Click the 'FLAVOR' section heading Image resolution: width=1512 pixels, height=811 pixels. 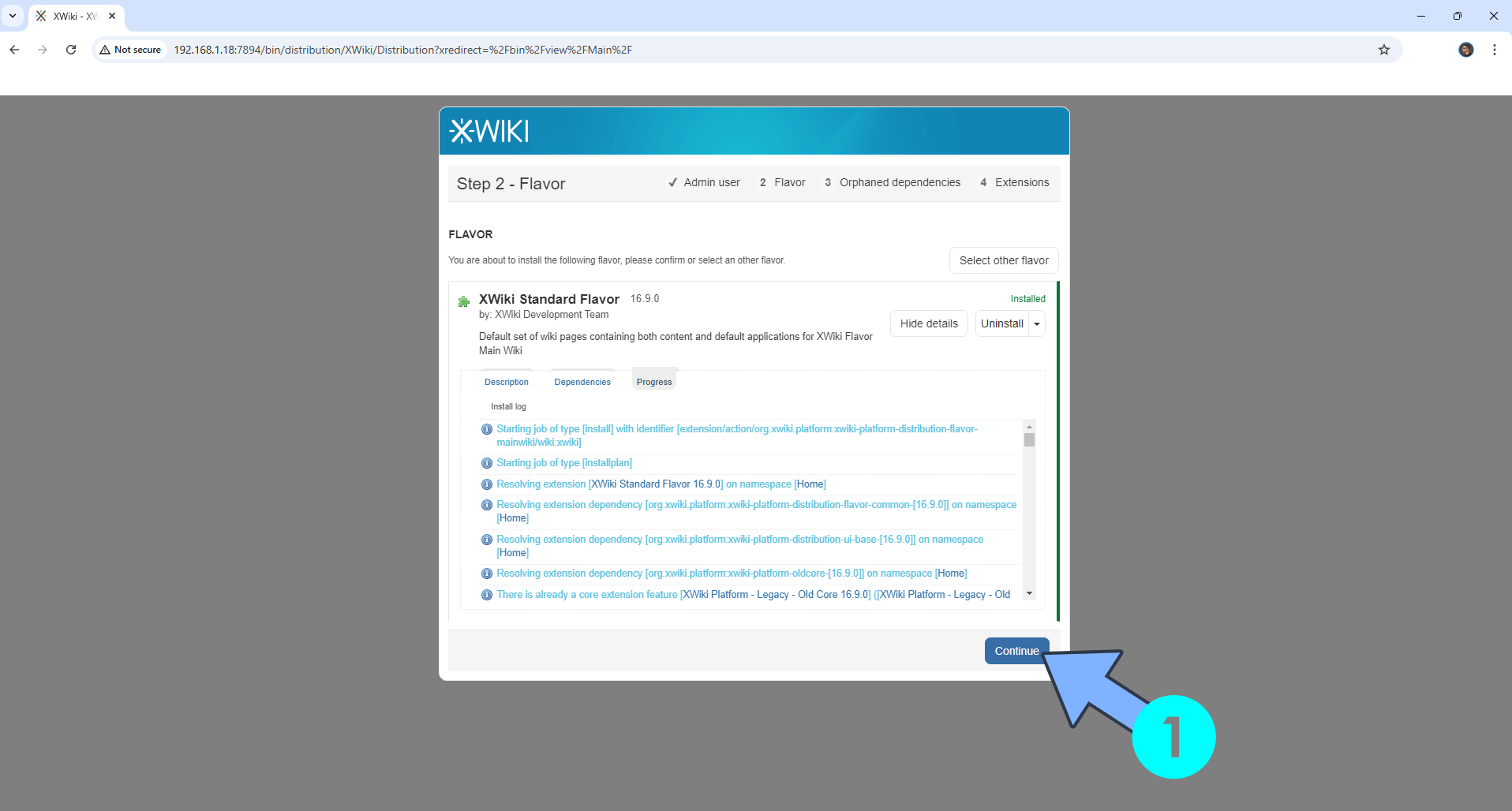470,234
